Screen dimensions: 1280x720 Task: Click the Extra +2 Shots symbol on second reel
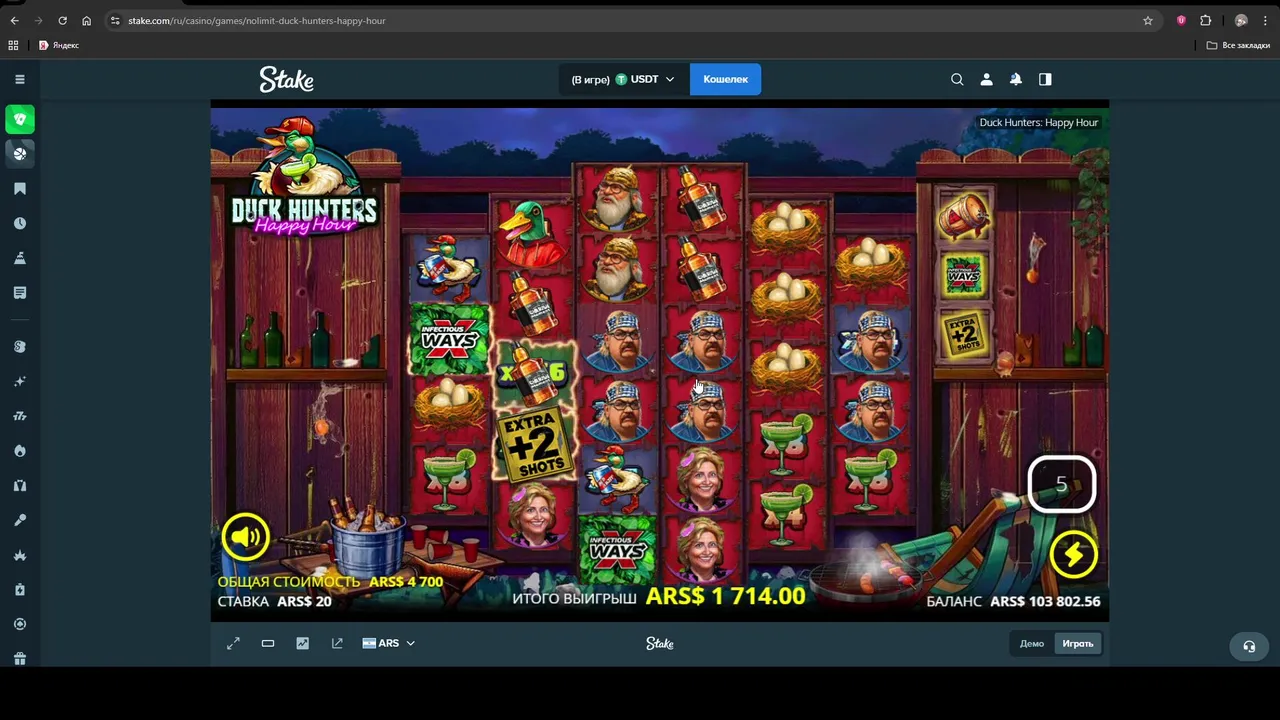click(x=535, y=445)
